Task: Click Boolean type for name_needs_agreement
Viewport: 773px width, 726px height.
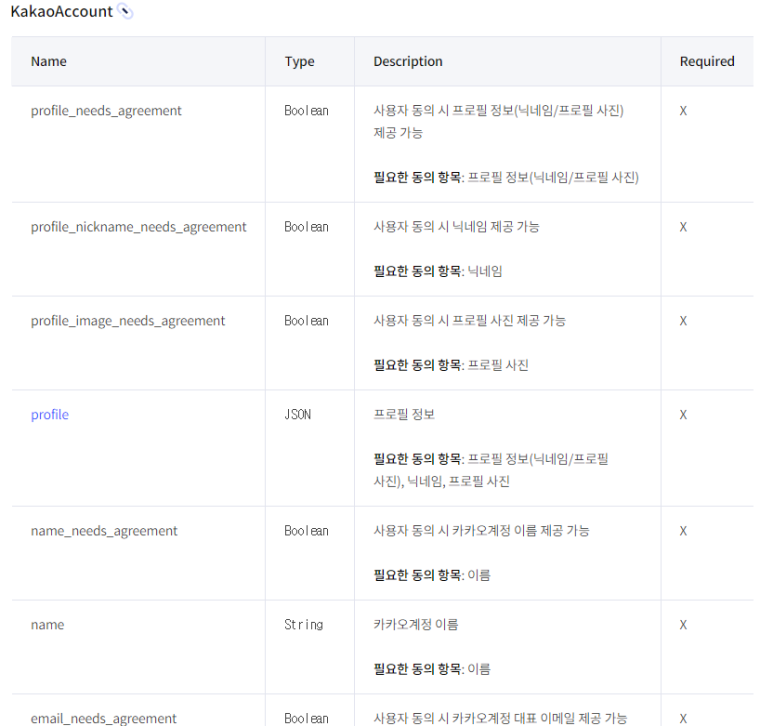Action: coord(306,531)
